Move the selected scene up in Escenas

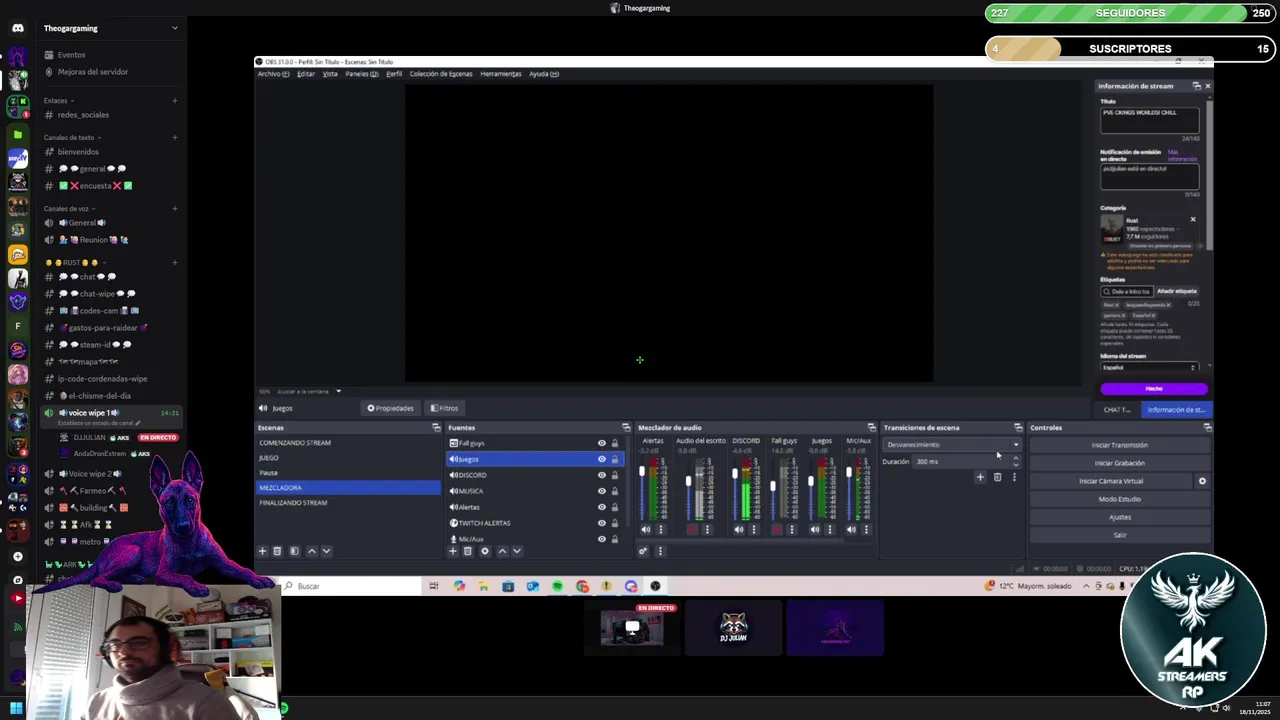(311, 551)
